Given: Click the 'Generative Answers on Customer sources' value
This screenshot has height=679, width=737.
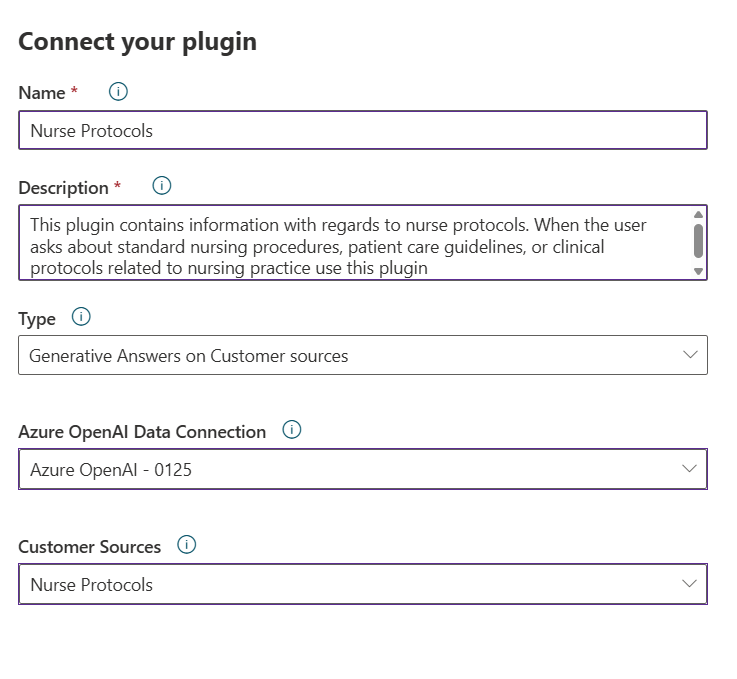Looking at the screenshot, I should coord(189,356).
